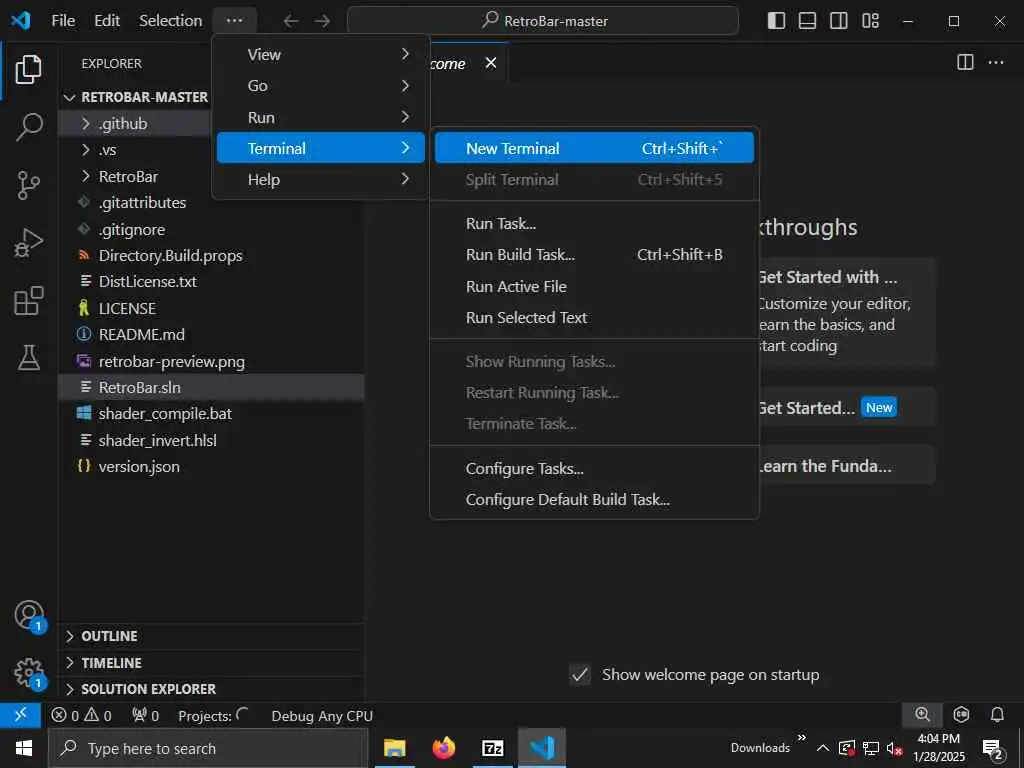Click the VS Code logo icon

click(x=21, y=20)
